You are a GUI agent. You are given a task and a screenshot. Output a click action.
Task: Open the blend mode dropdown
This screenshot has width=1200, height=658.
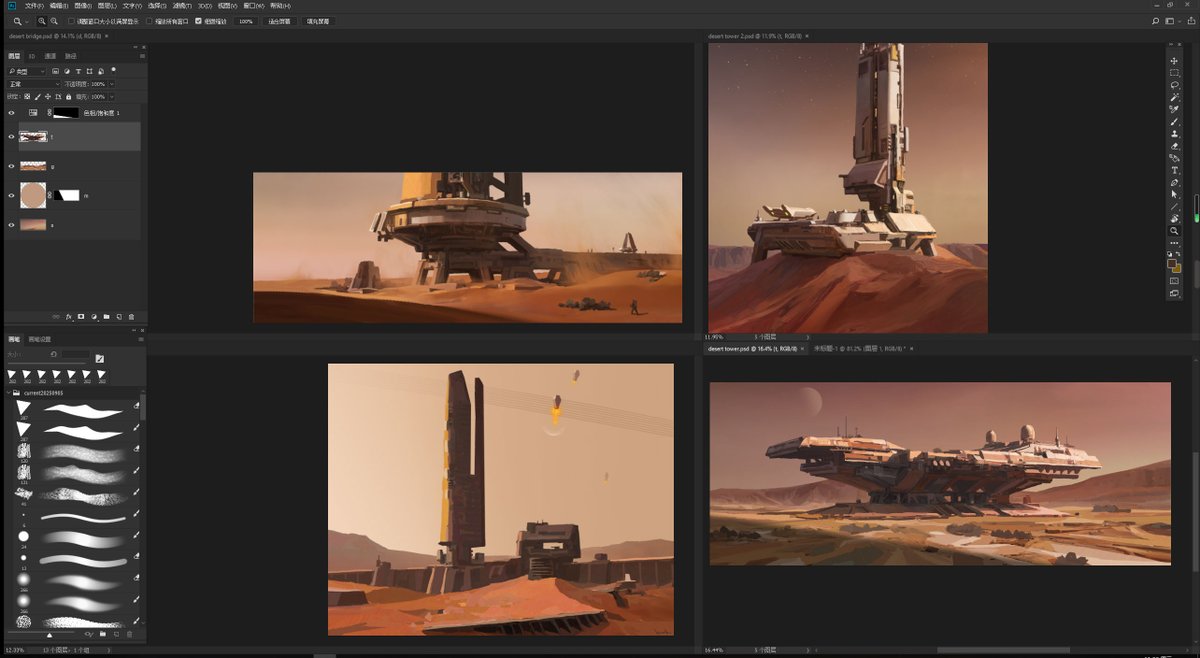click(33, 84)
